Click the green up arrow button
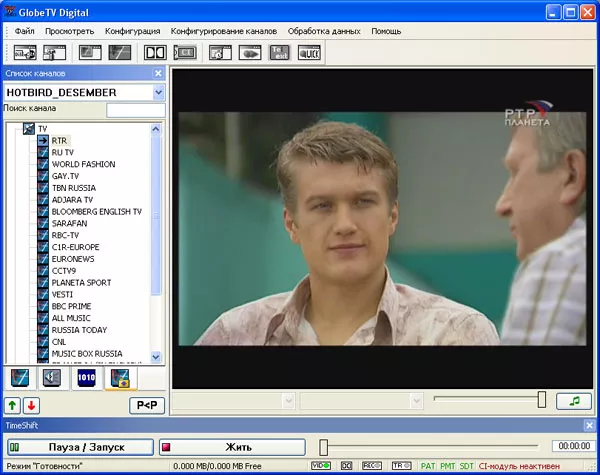600x475 pixels. pyautogui.click(x=12, y=405)
